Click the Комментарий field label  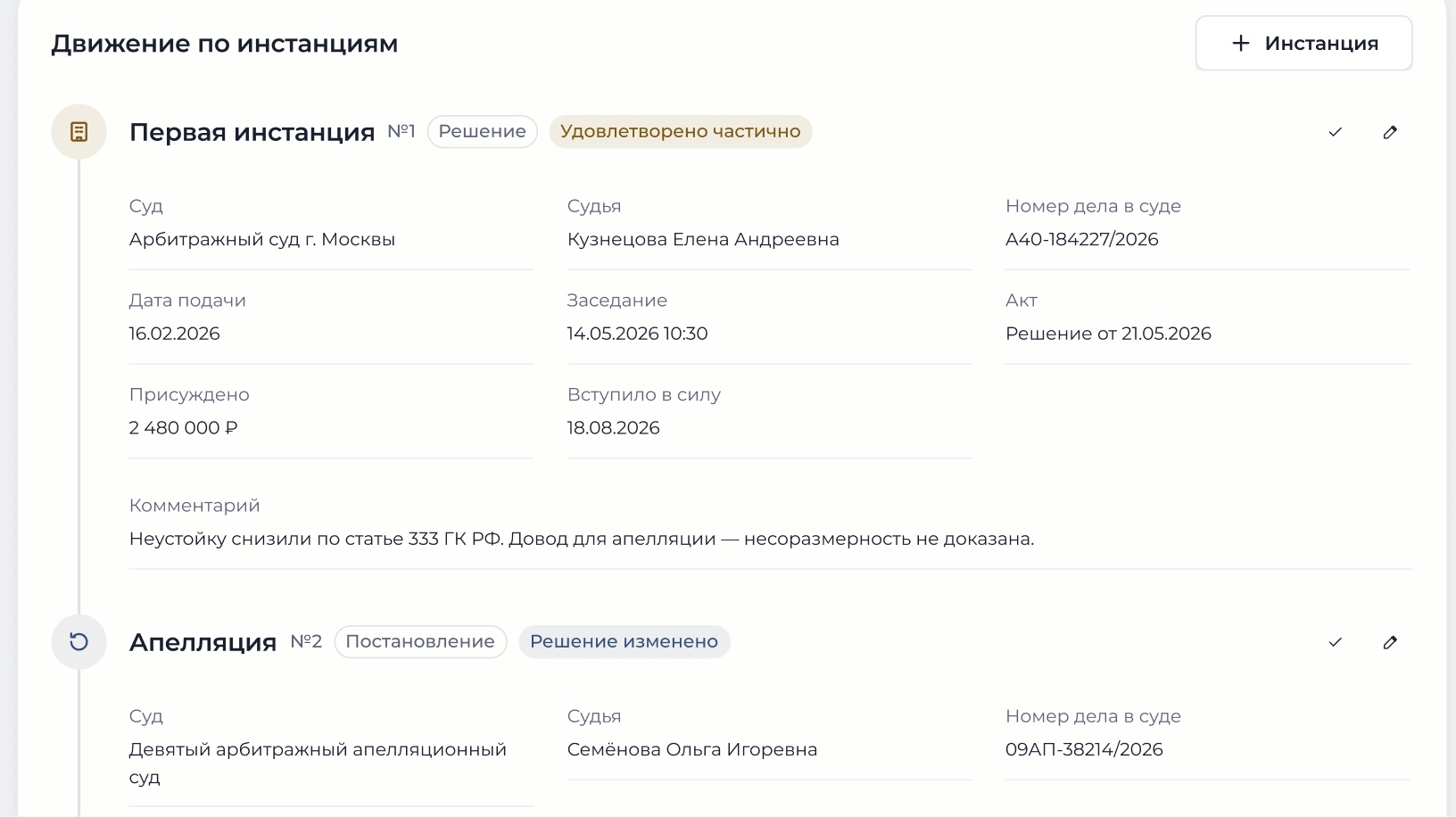click(x=194, y=506)
